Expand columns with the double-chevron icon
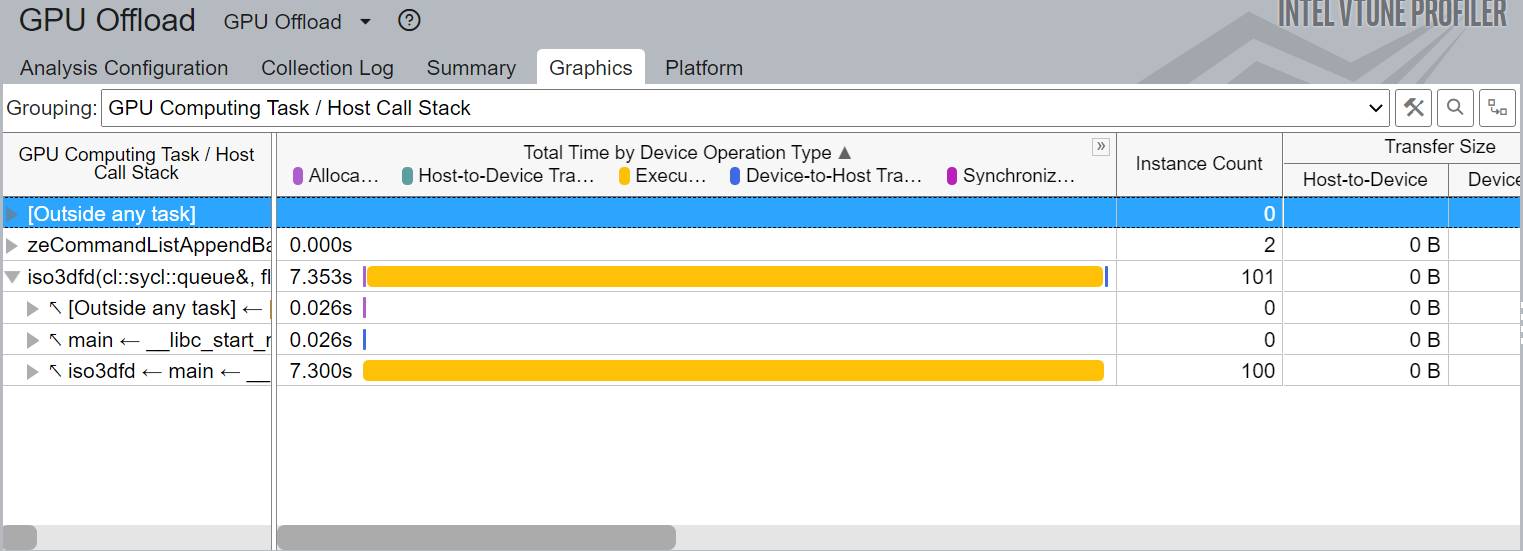1523x551 pixels. point(1101,147)
